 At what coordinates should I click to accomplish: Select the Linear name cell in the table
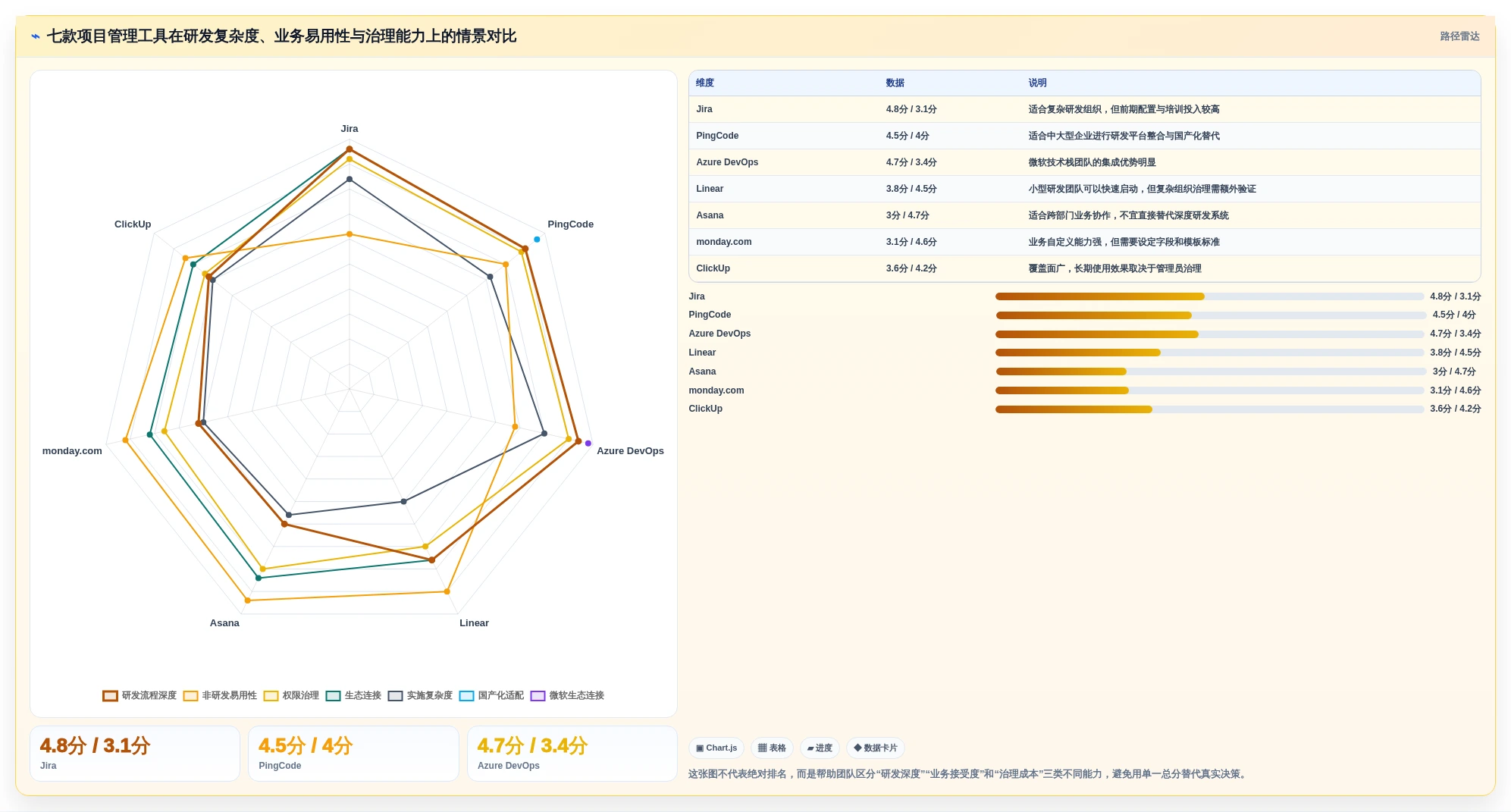click(x=784, y=189)
